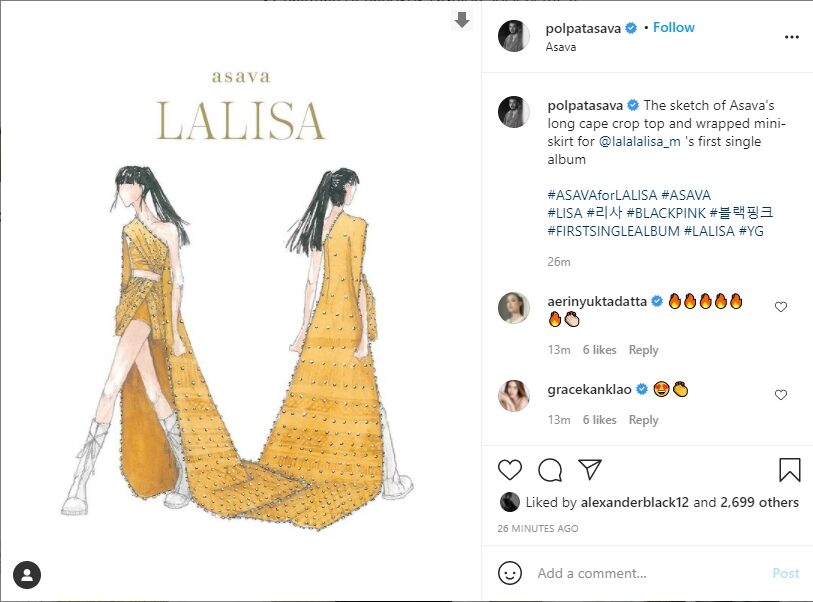Follow the polpatasava account

[674, 27]
